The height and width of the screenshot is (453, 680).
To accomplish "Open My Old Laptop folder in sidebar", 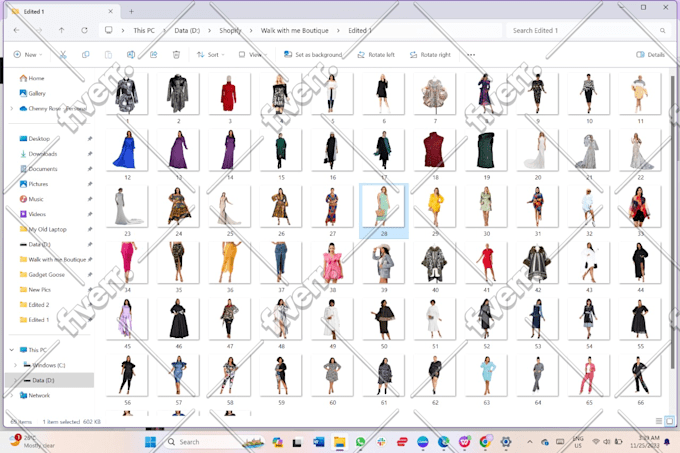I will point(47,229).
